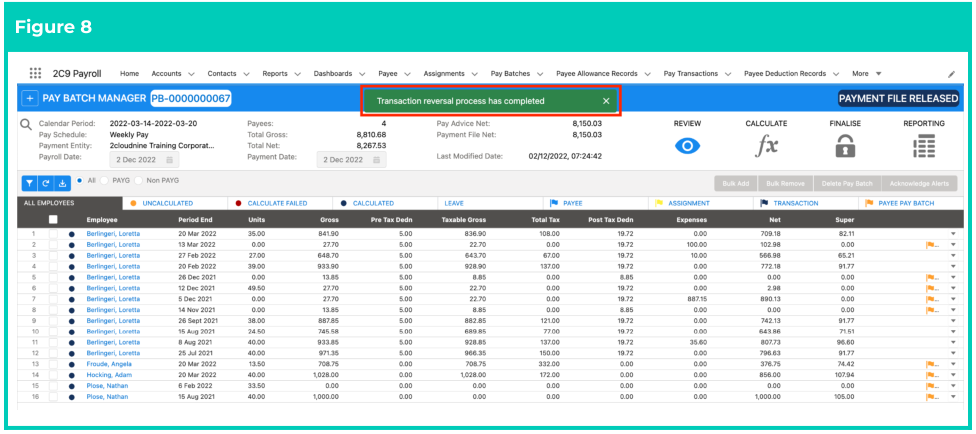Tick checkbox for row 16 Plose 15 Aug 2021
This screenshot has height=434, width=976.
coord(54,397)
